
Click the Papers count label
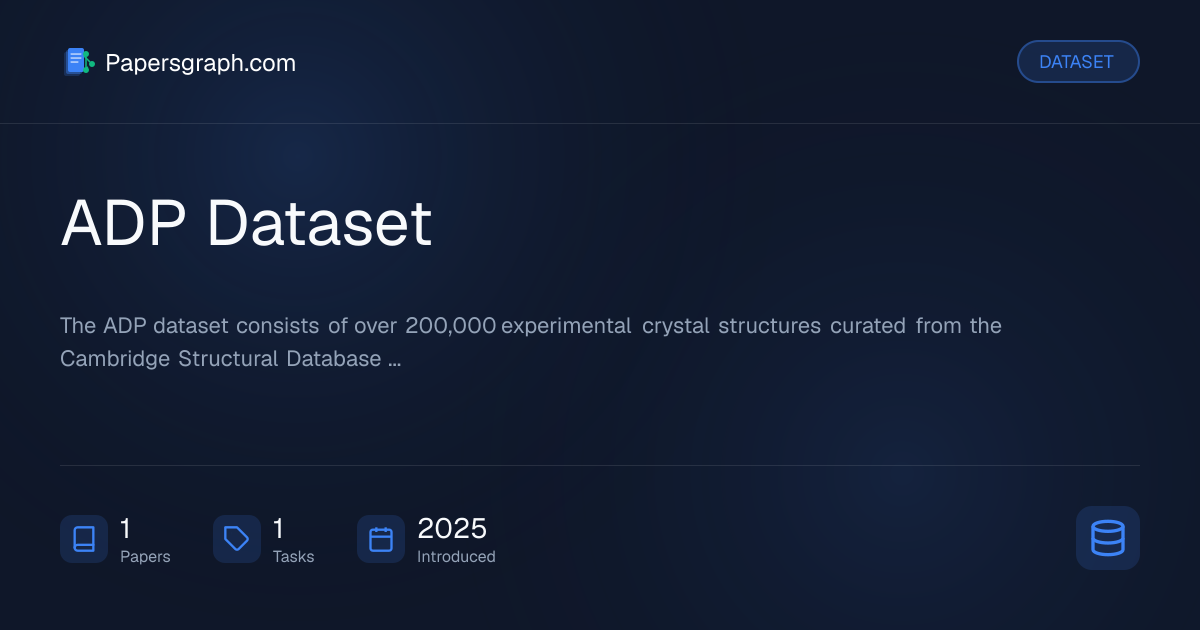145,557
